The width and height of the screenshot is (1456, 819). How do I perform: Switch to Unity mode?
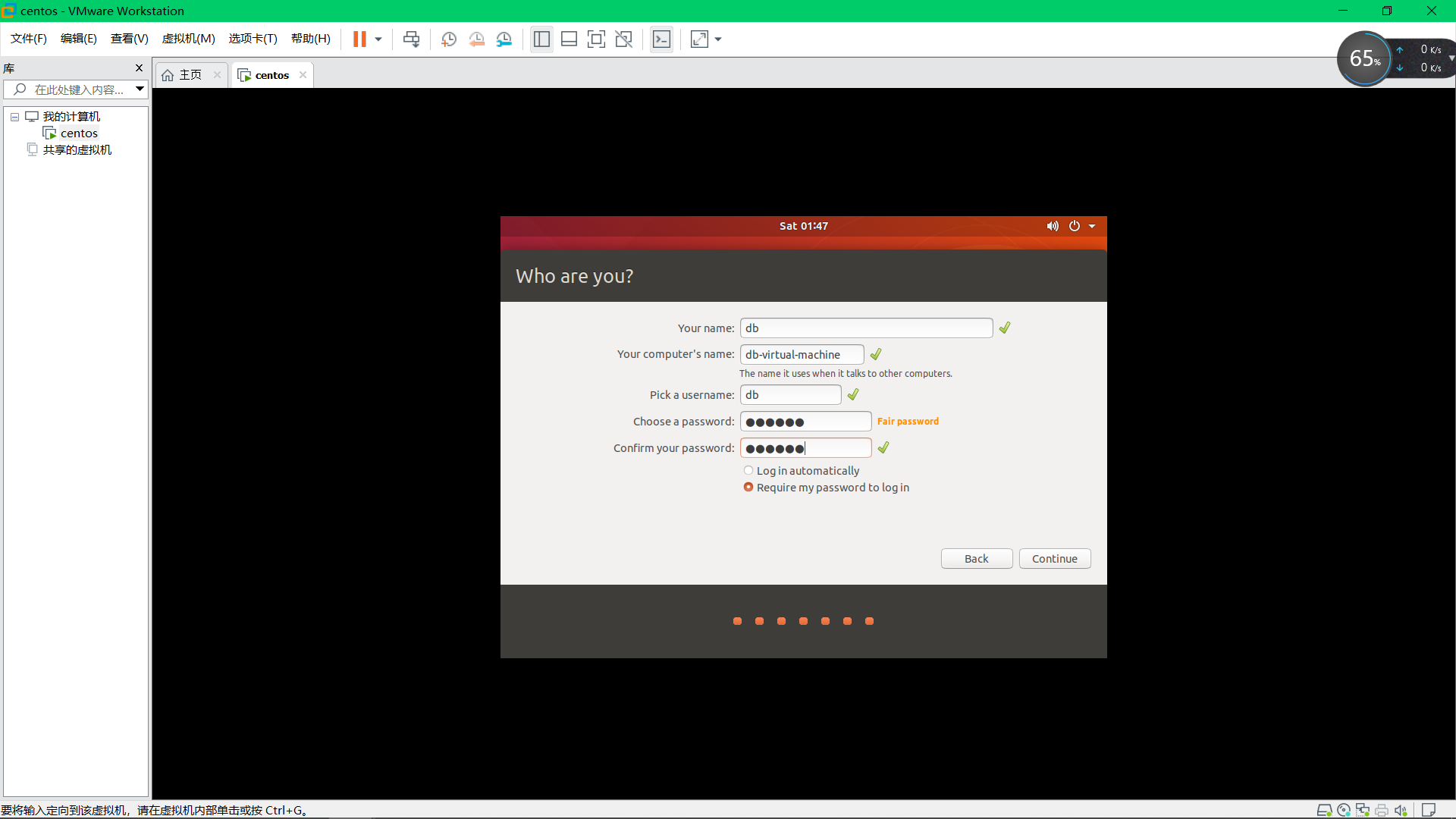click(624, 39)
